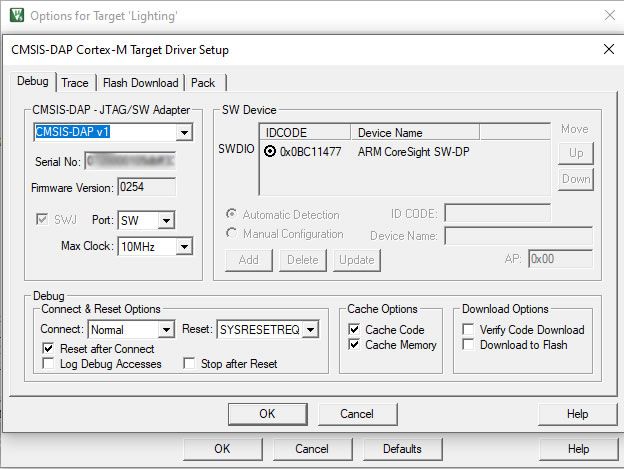Image resolution: width=624 pixels, height=469 pixels.
Task: Switch to the Trace tab
Action: [75, 83]
